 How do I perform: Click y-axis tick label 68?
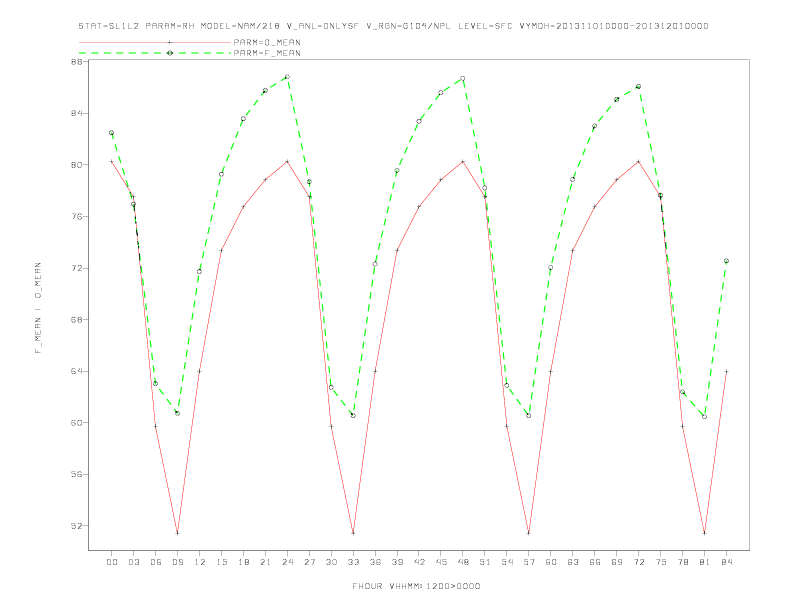click(77, 320)
